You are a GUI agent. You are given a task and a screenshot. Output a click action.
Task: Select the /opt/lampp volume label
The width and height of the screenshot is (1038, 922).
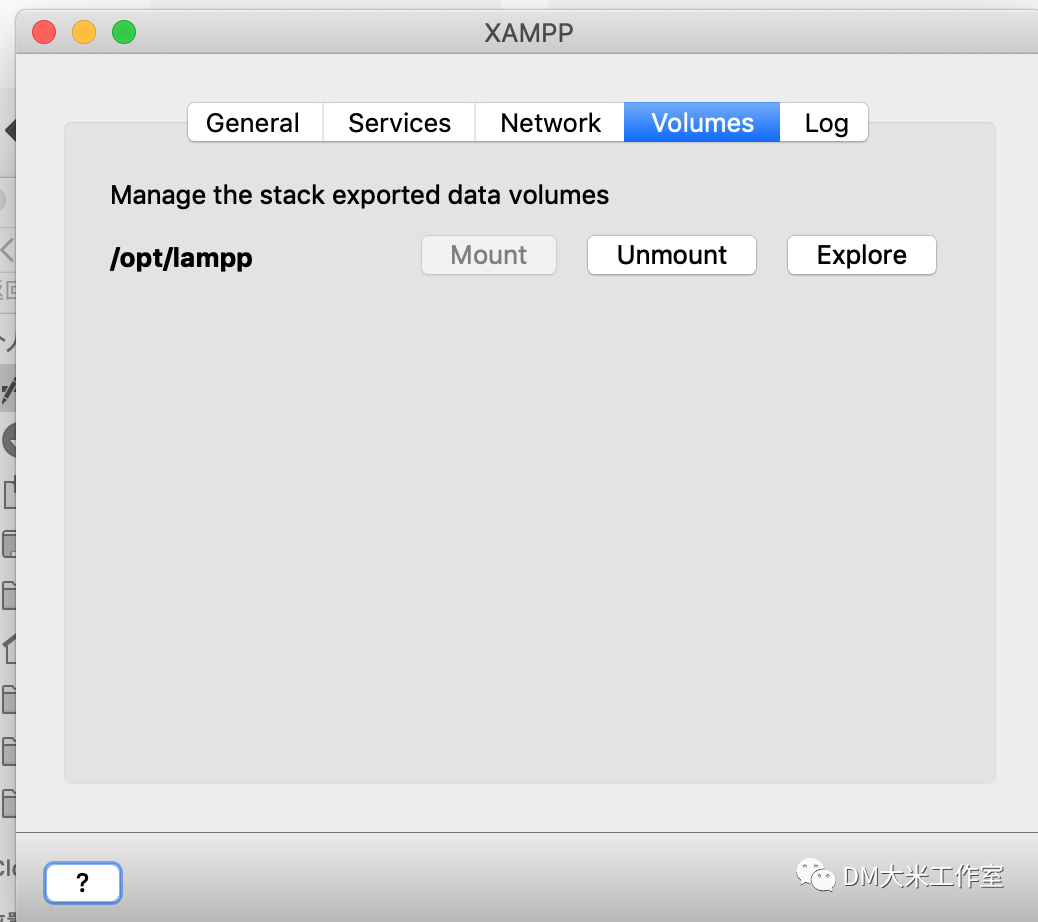[x=181, y=257]
